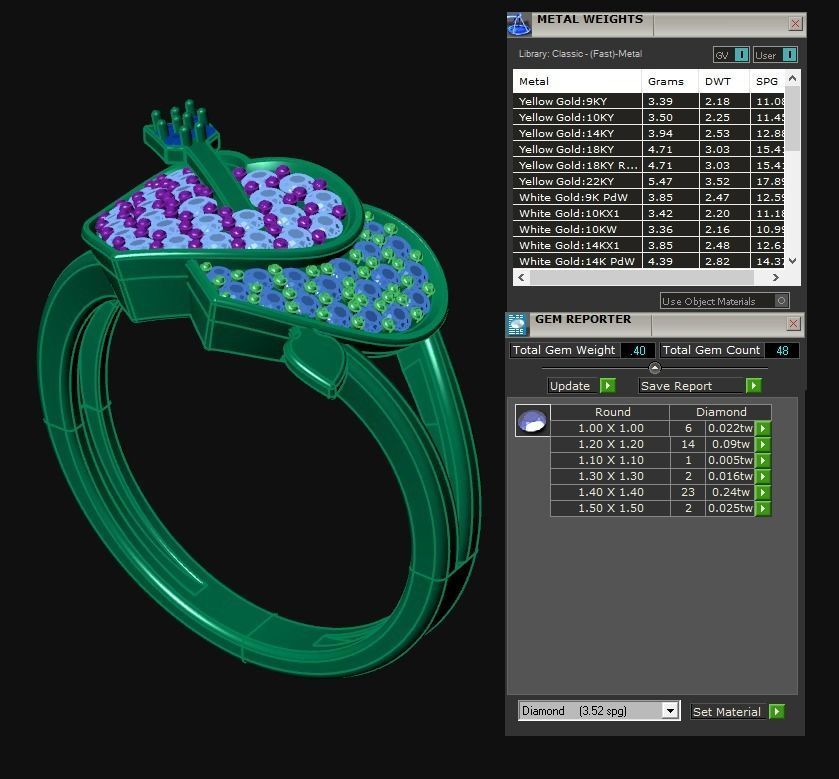The width and height of the screenshot is (839, 779).
Task: Click the Grams column header
Action: click(x=670, y=81)
